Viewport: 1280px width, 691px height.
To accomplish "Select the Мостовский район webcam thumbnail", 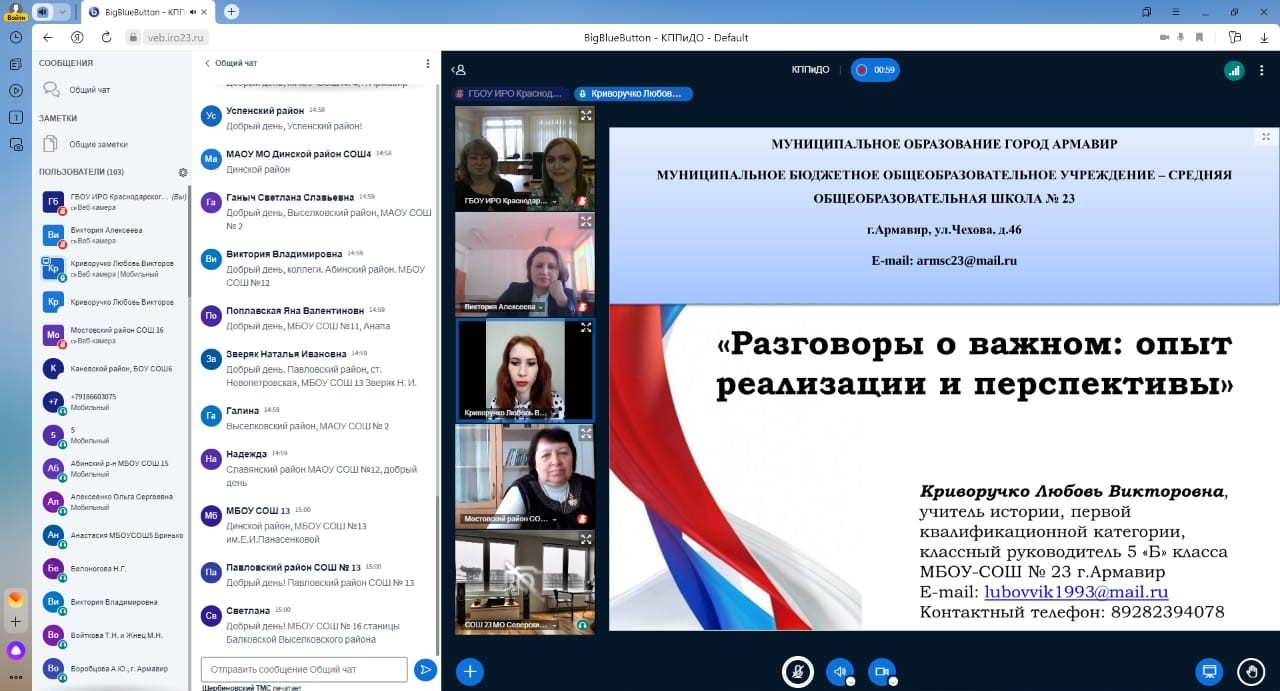I will point(525,476).
